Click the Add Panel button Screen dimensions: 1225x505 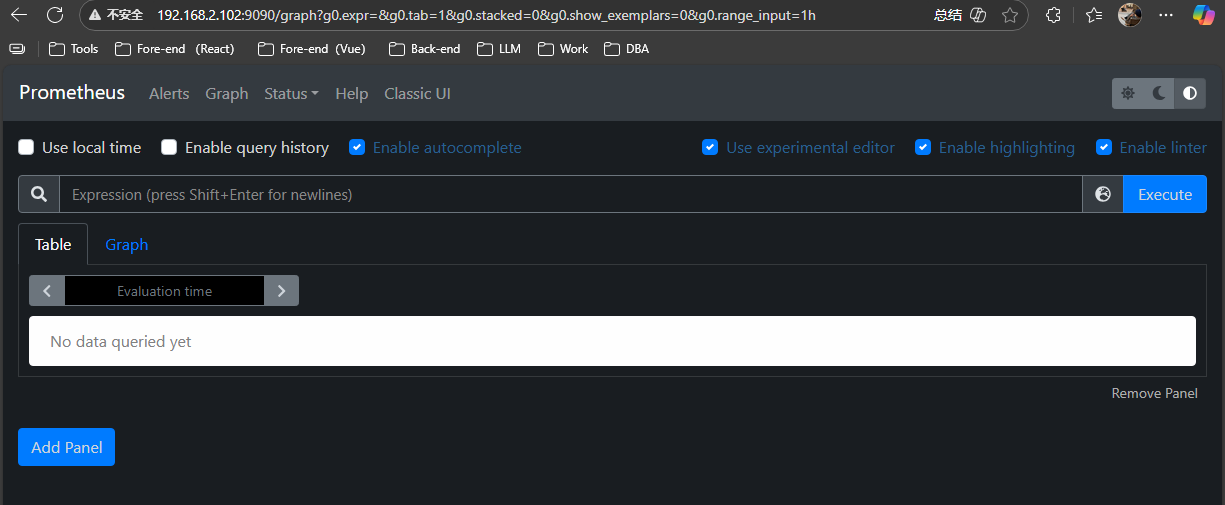point(67,447)
